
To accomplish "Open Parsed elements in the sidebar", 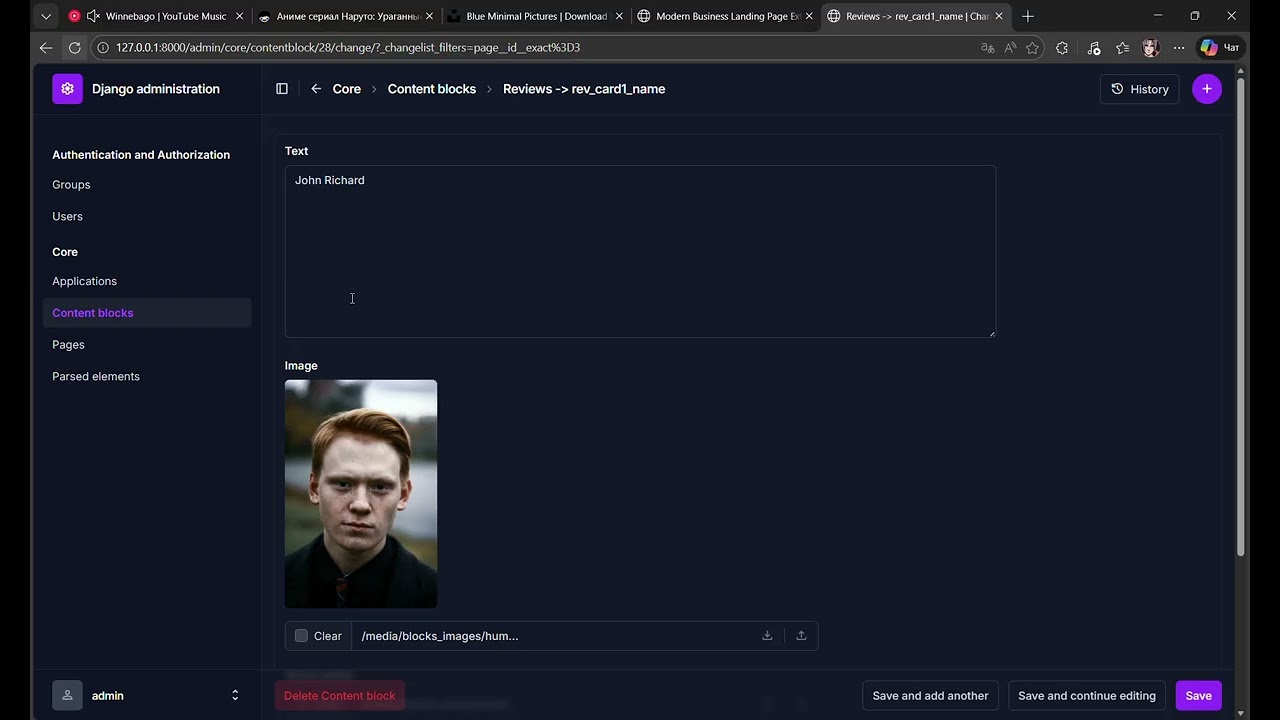I will tap(96, 377).
